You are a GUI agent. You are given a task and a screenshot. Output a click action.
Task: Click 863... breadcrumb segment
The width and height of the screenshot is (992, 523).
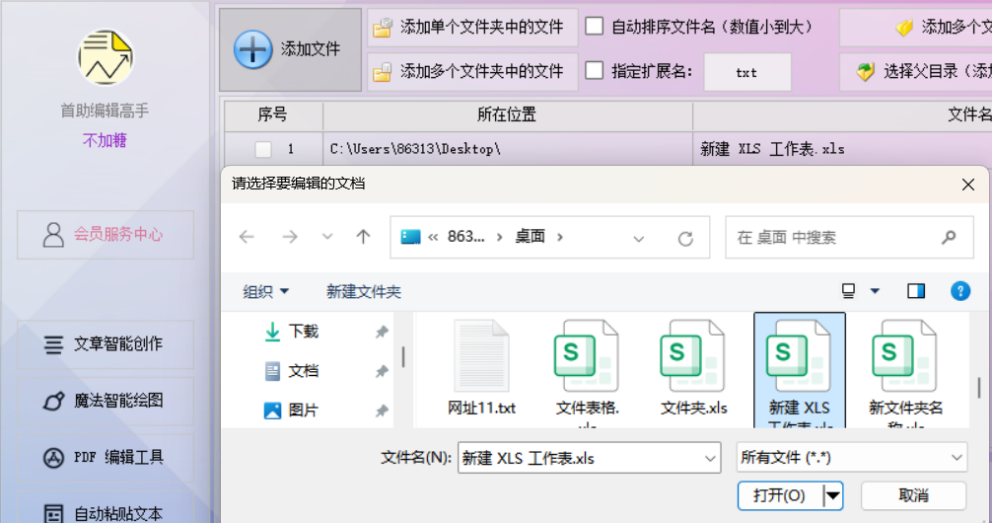[466, 237]
